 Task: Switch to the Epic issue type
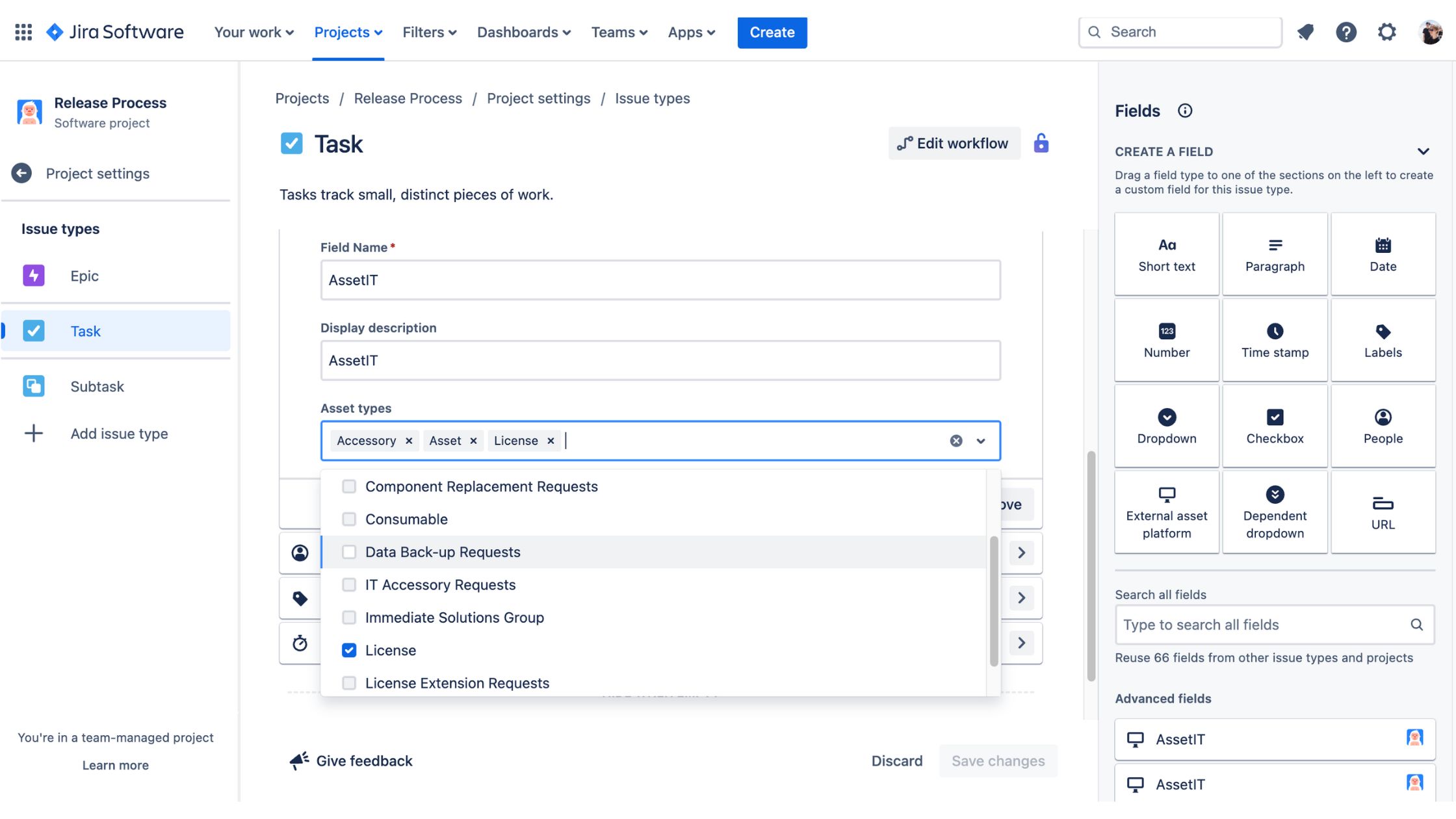click(x=84, y=276)
